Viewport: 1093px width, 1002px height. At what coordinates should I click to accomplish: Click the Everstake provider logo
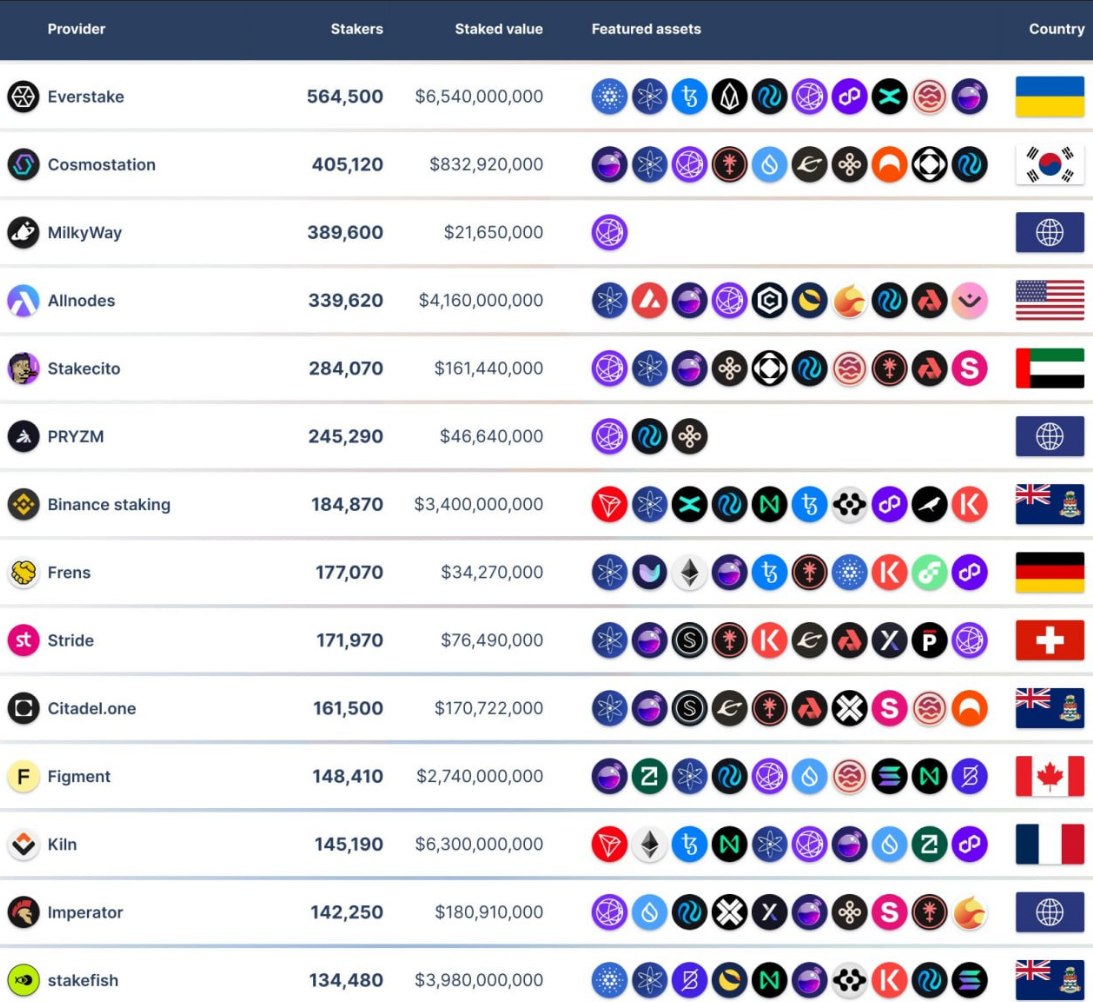[x=23, y=96]
